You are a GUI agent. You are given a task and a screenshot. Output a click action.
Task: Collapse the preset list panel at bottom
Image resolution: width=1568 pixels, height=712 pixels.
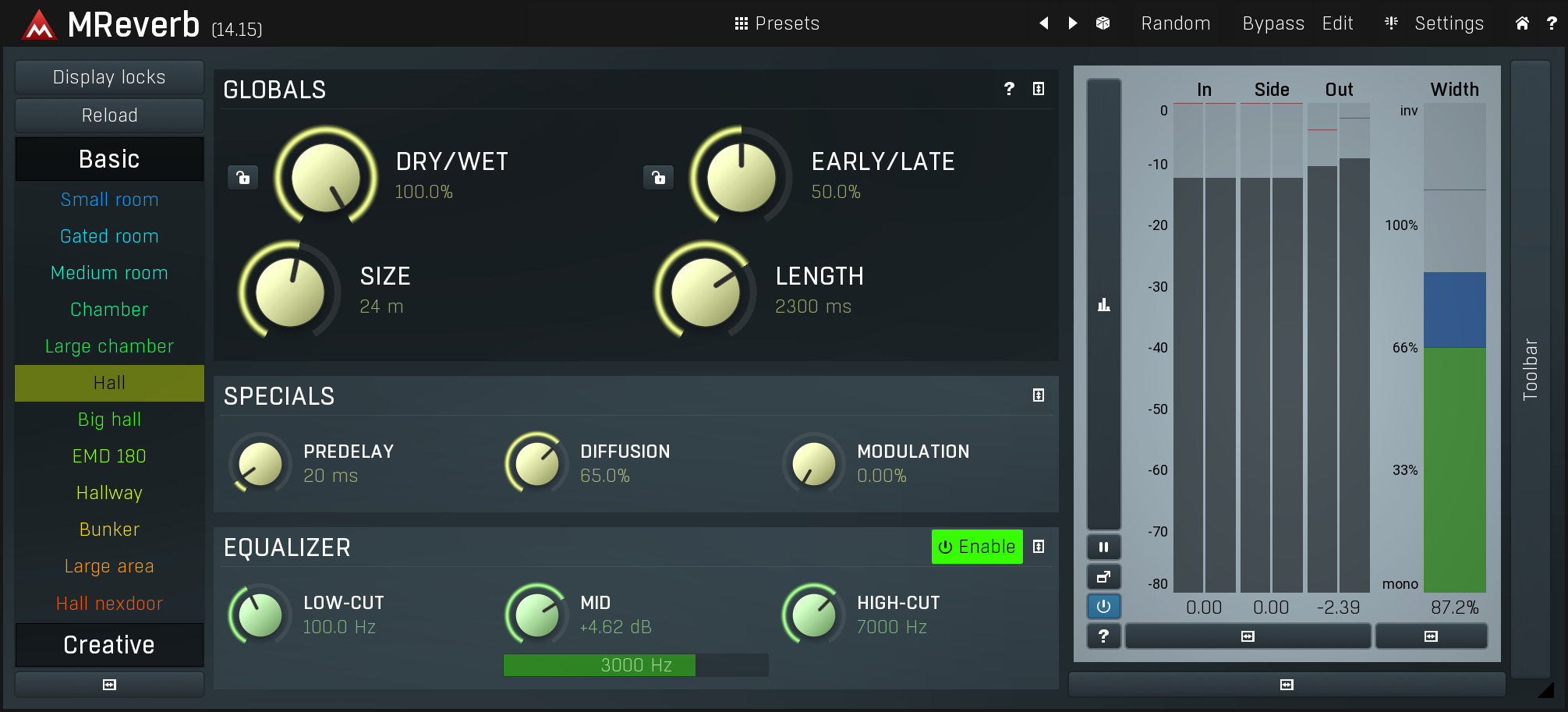coord(109,685)
